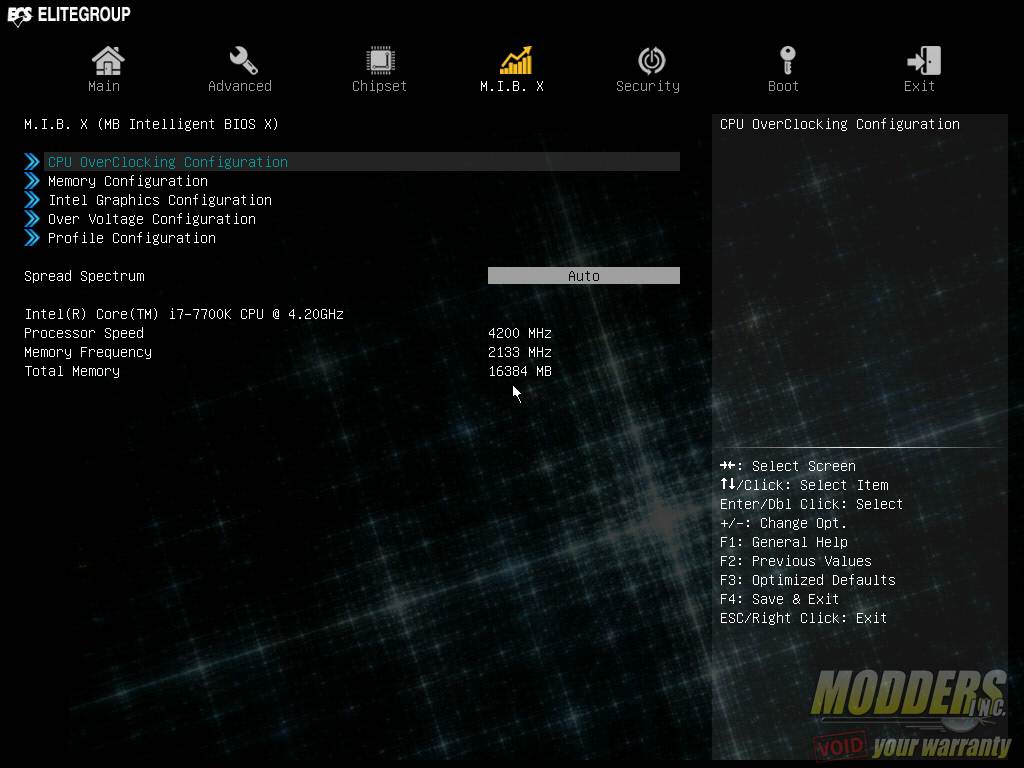This screenshot has width=1024, height=768.
Task: Switch to the Exit tab label
Action: pyautogui.click(x=919, y=86)
